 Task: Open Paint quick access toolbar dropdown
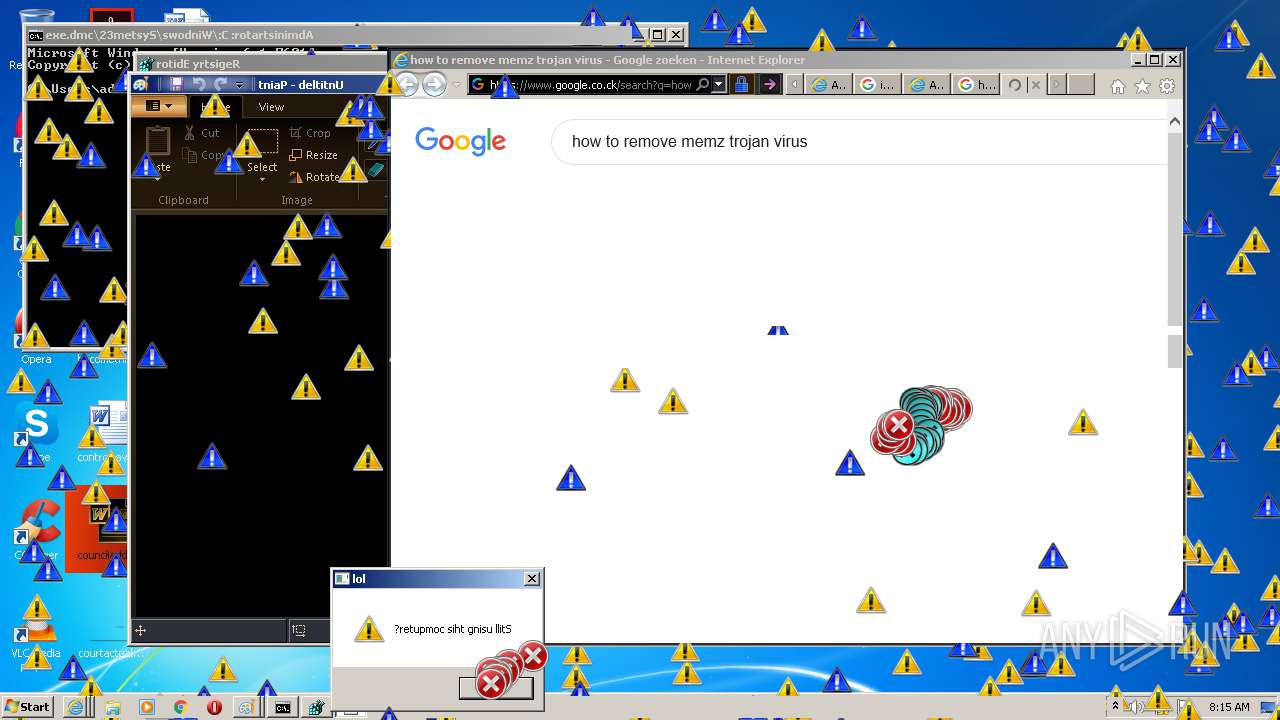(239, 85)
